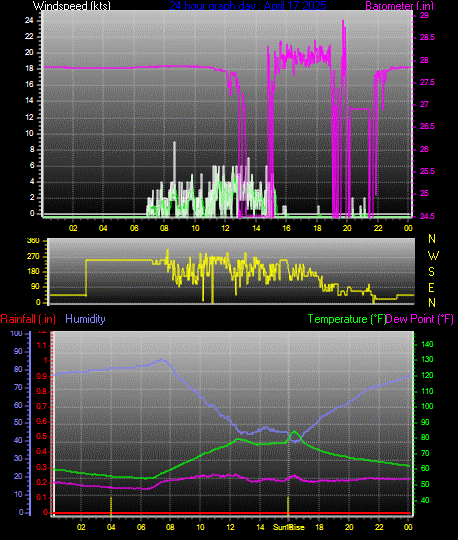Click humidity axis value "30"

(18, 458)
